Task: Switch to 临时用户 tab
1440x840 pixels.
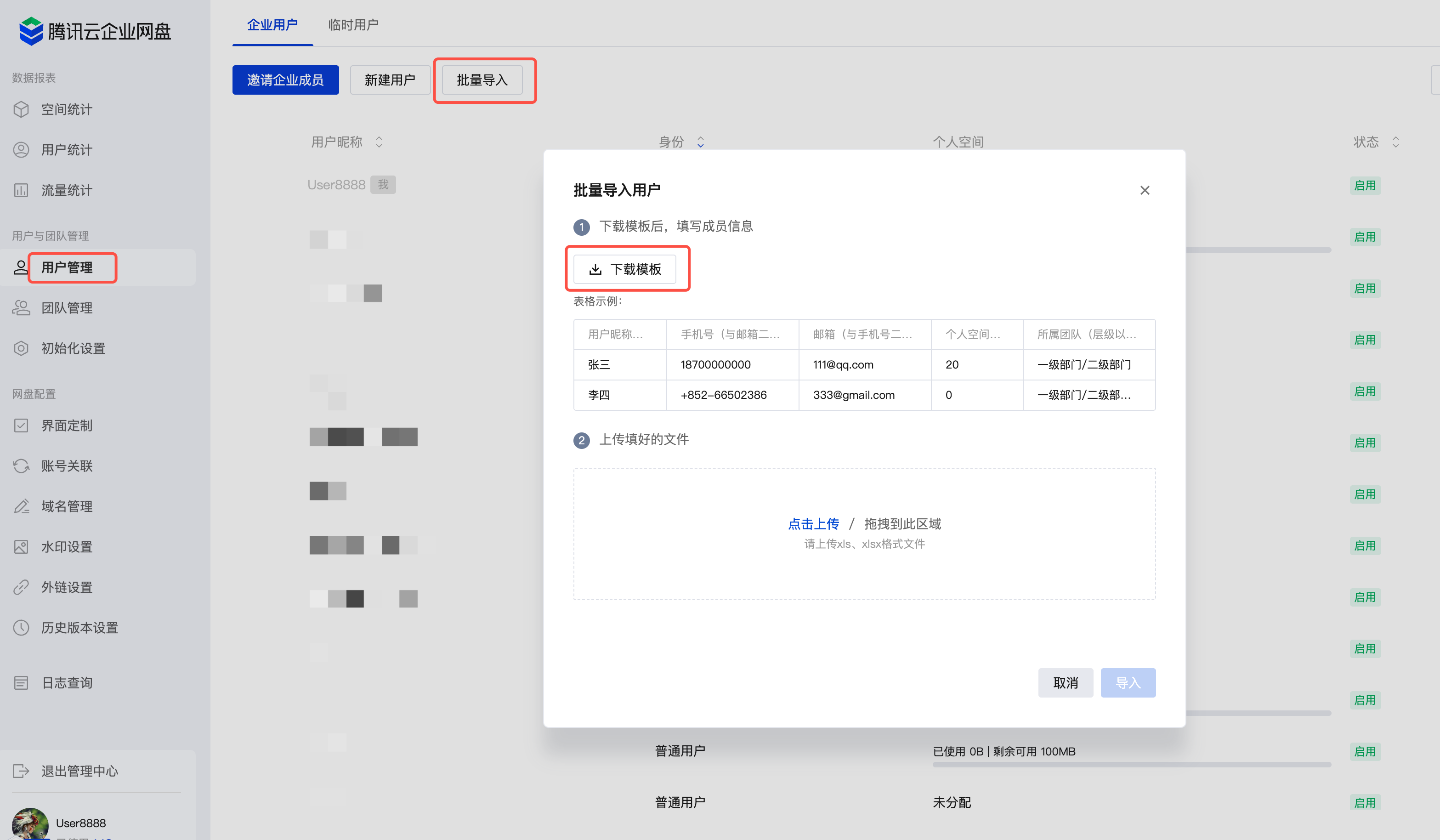Action: click(353, 25)
